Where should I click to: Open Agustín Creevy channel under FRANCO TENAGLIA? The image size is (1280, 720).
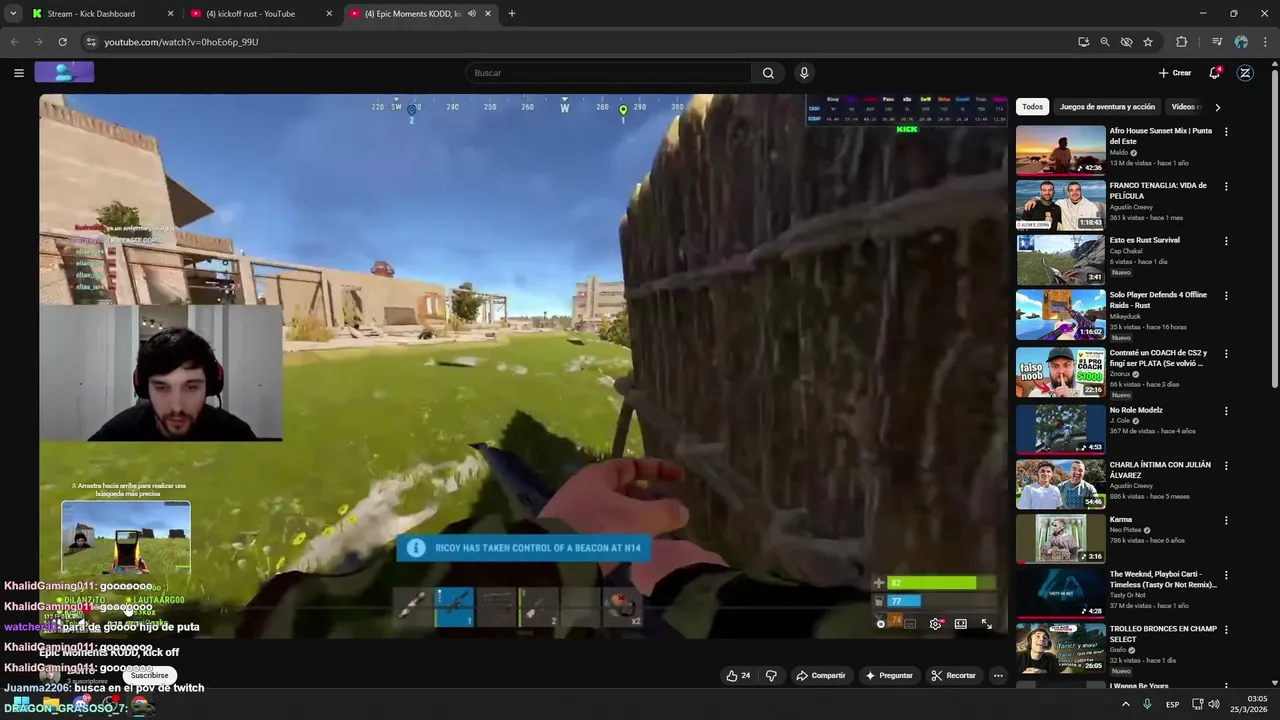(1132, 207)
